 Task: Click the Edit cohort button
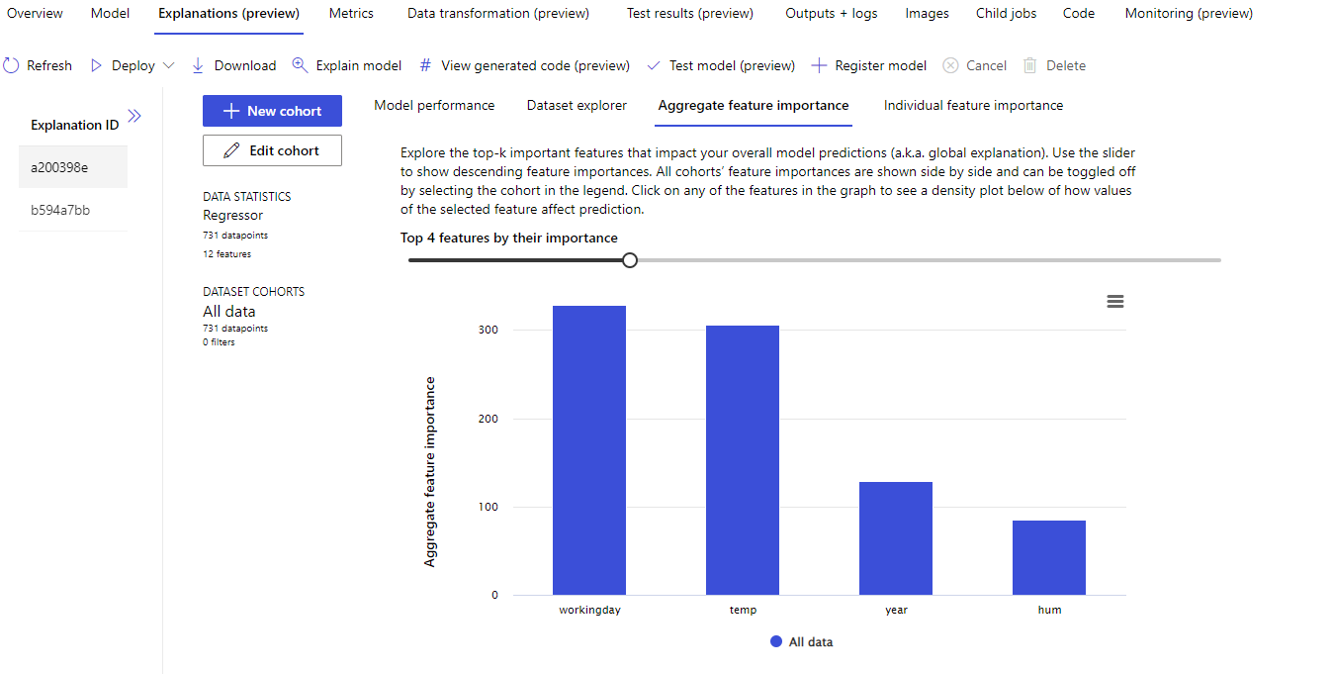[272, 150]
